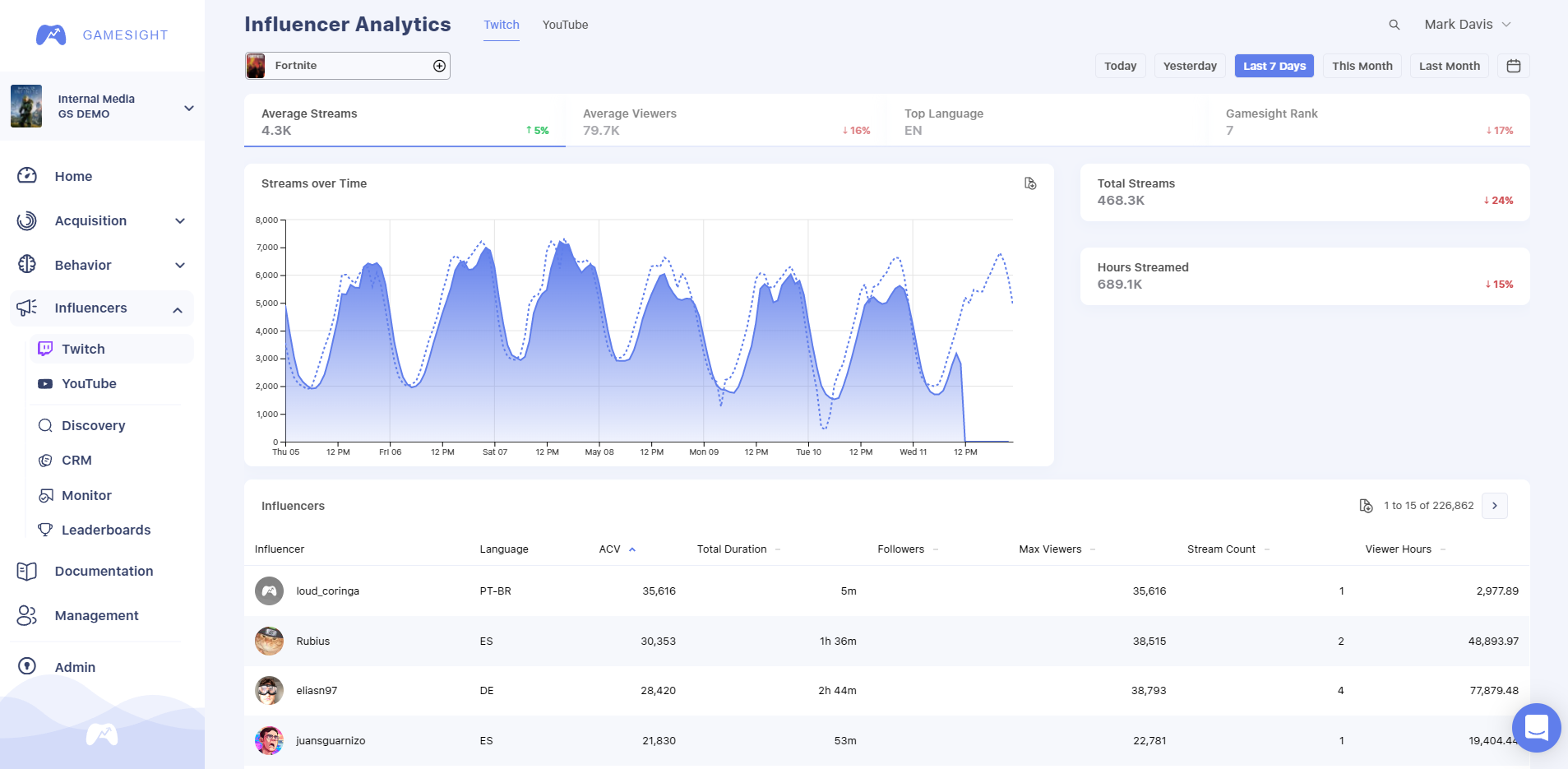Switch to the Twitch tab
The height and width of the screenshot is (769, 1568).
502,25
